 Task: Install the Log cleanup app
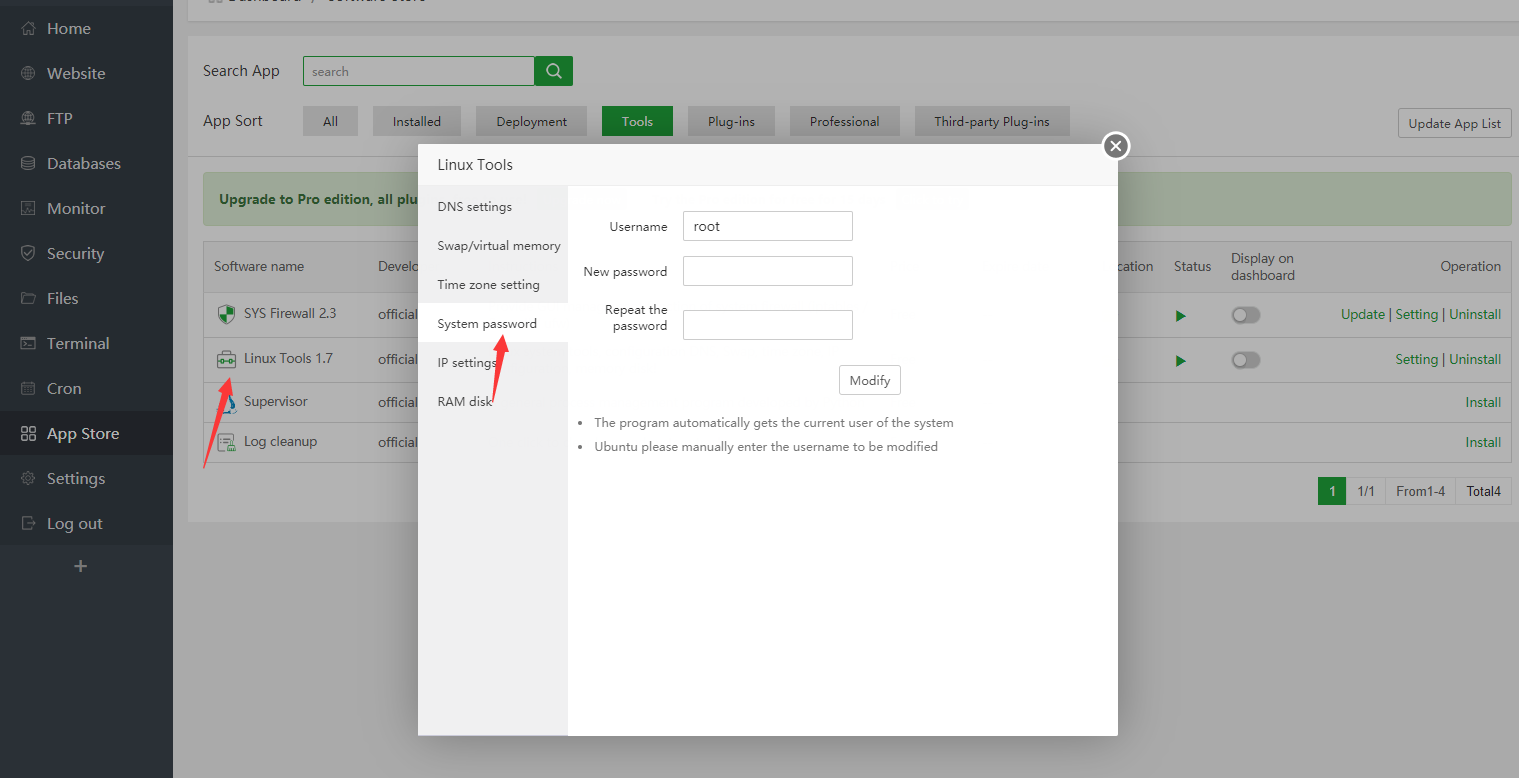coord(1483,442)
